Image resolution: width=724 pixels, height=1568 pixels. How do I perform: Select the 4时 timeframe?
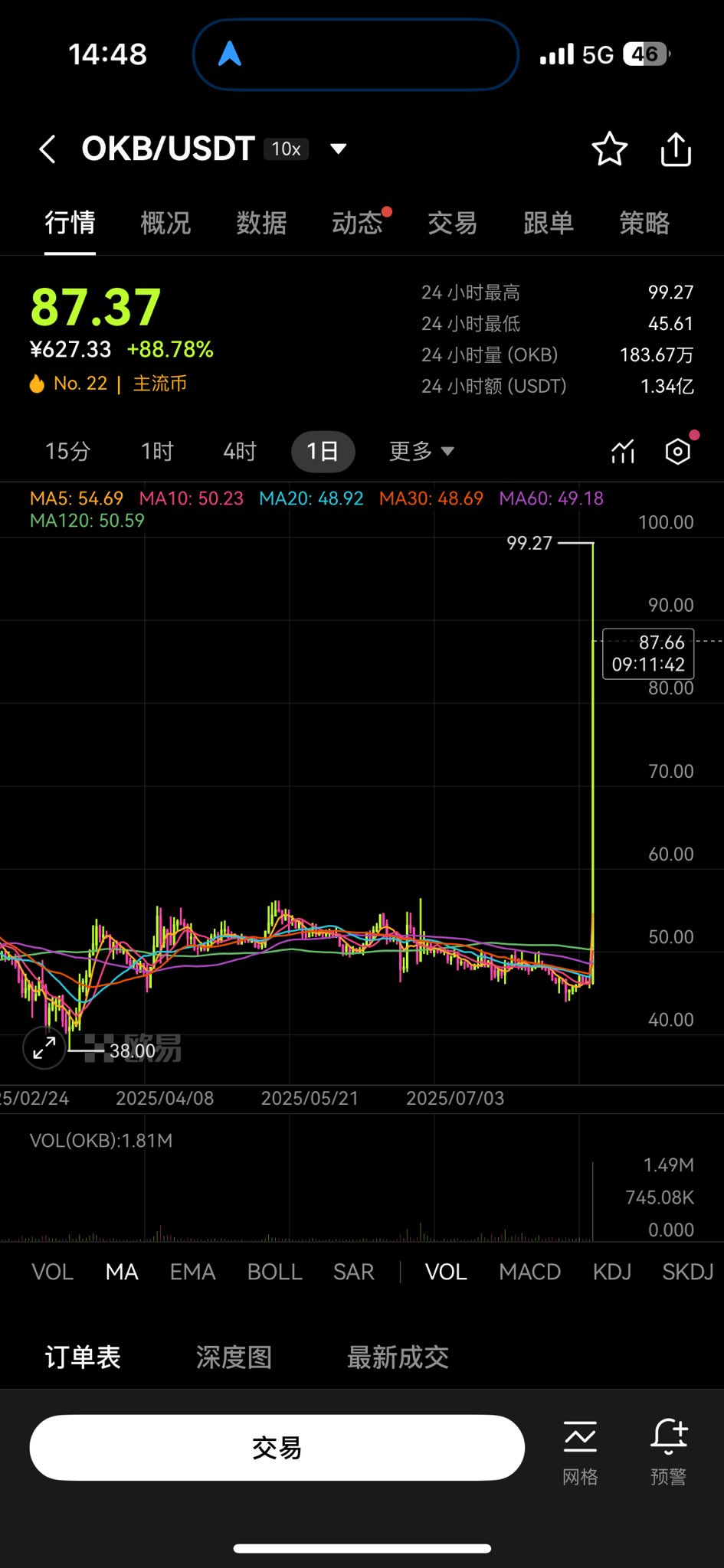tap(240, 451)
